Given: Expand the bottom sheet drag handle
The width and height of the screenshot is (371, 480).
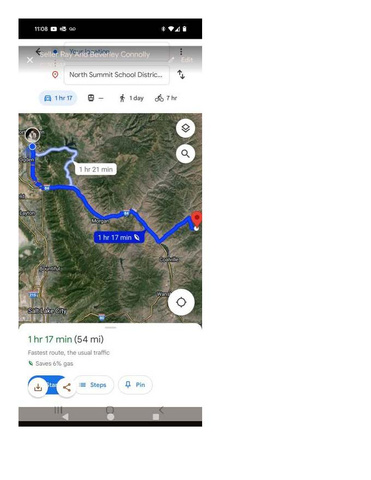Looking at the screenshot, I should point(110,328).
